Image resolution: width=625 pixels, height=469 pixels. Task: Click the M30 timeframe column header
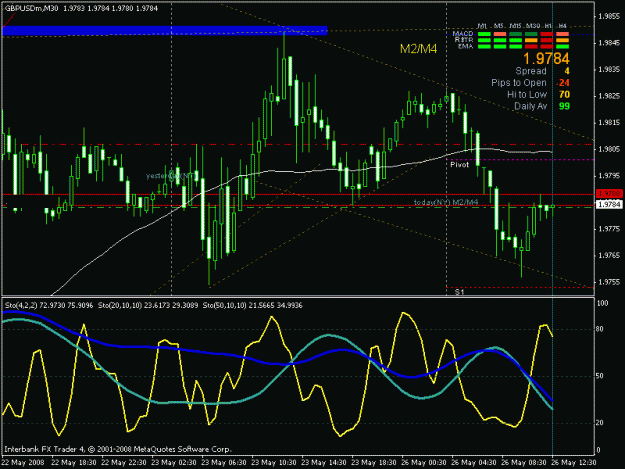[533, 26]
